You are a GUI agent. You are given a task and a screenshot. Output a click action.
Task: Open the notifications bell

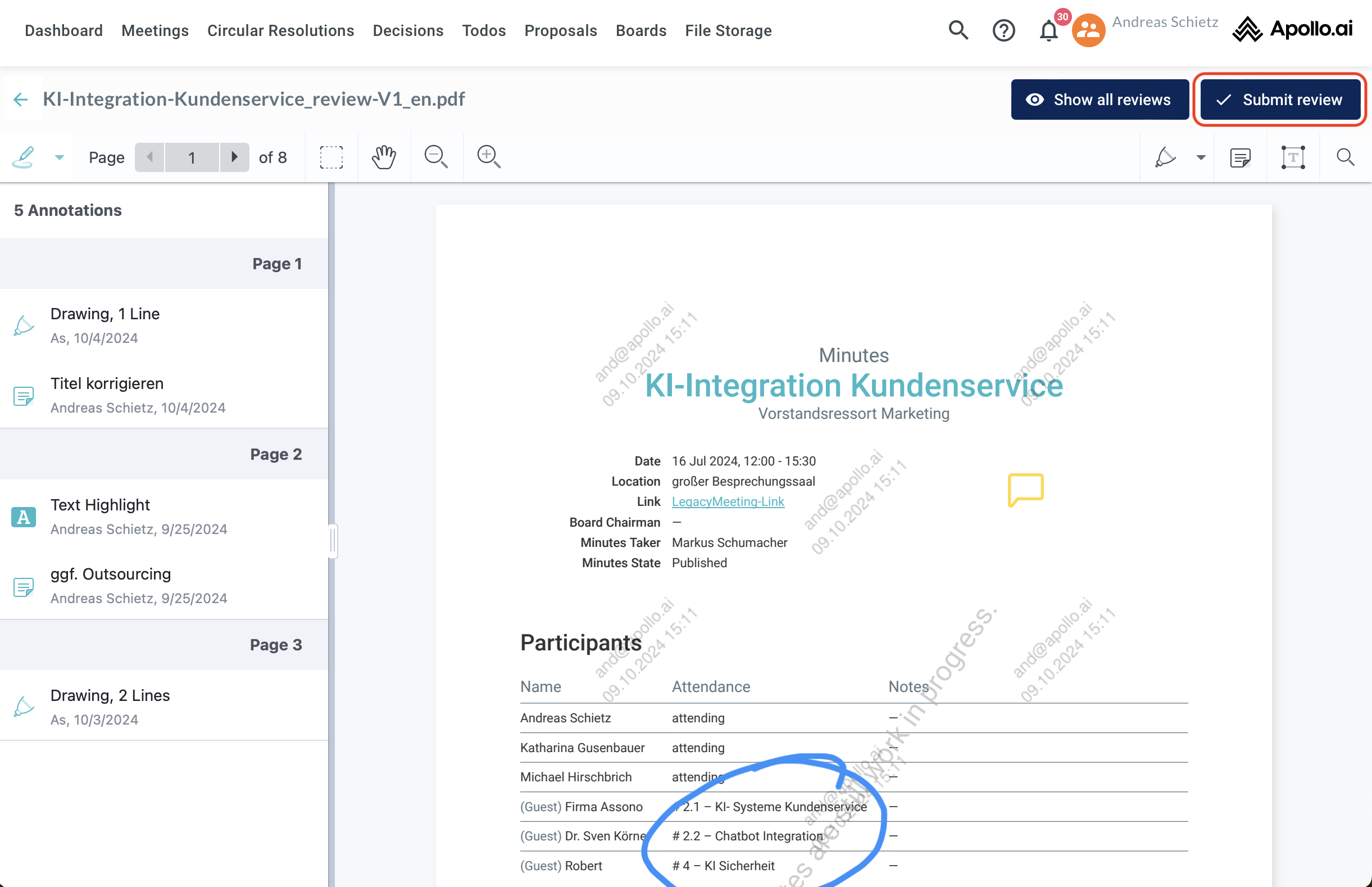click(x=1048, y=30)
